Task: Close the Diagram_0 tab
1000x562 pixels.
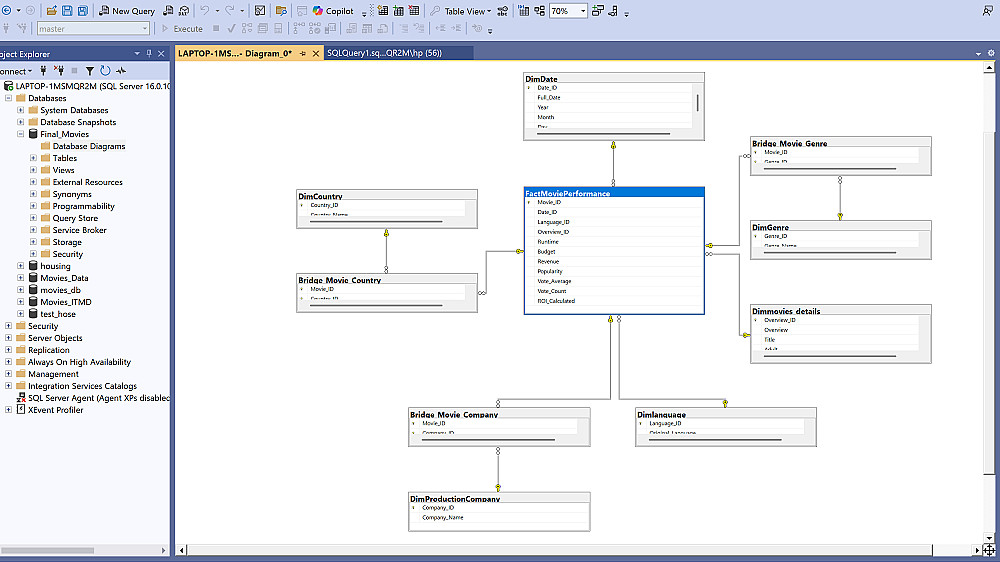Action: 316,53
